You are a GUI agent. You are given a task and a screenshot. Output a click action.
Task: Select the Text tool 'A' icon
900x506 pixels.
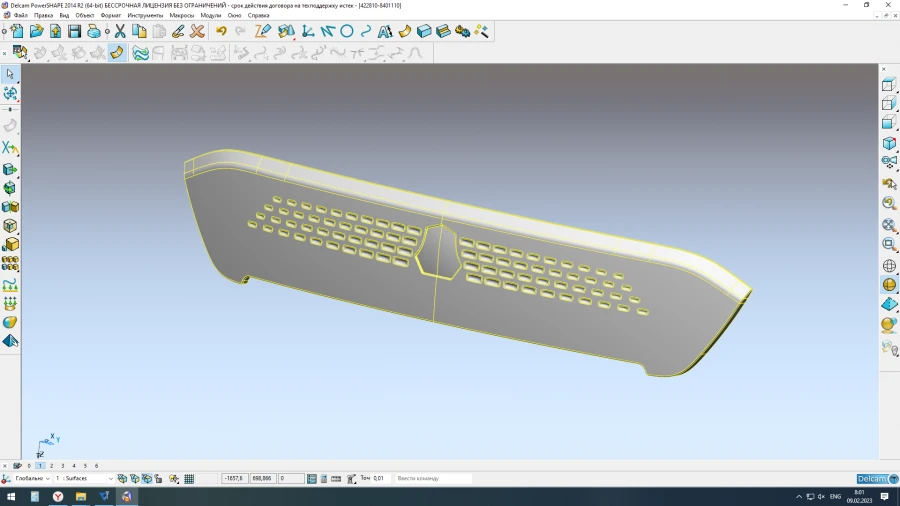(384, 32)
